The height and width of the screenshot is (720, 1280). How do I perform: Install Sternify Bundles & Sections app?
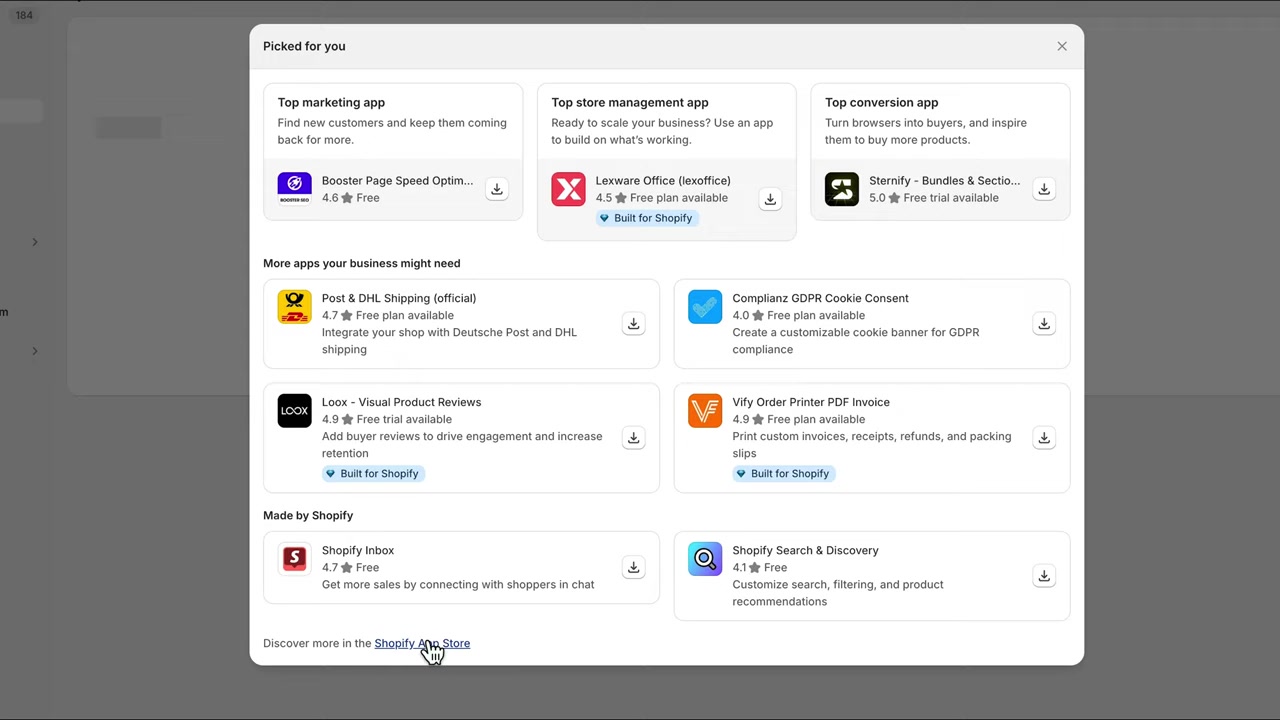click(1044, 189)
